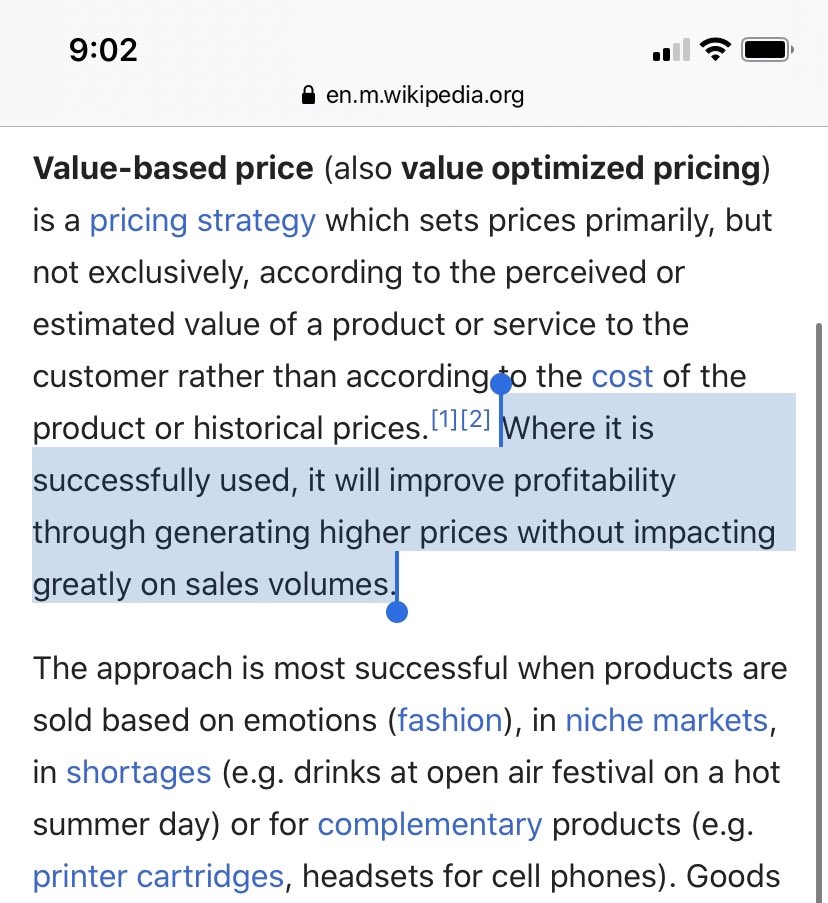The height and width of the screenshot is (903, 828).
Task: Tap the cellular signal bars icon
Action: tap(671, 50)
